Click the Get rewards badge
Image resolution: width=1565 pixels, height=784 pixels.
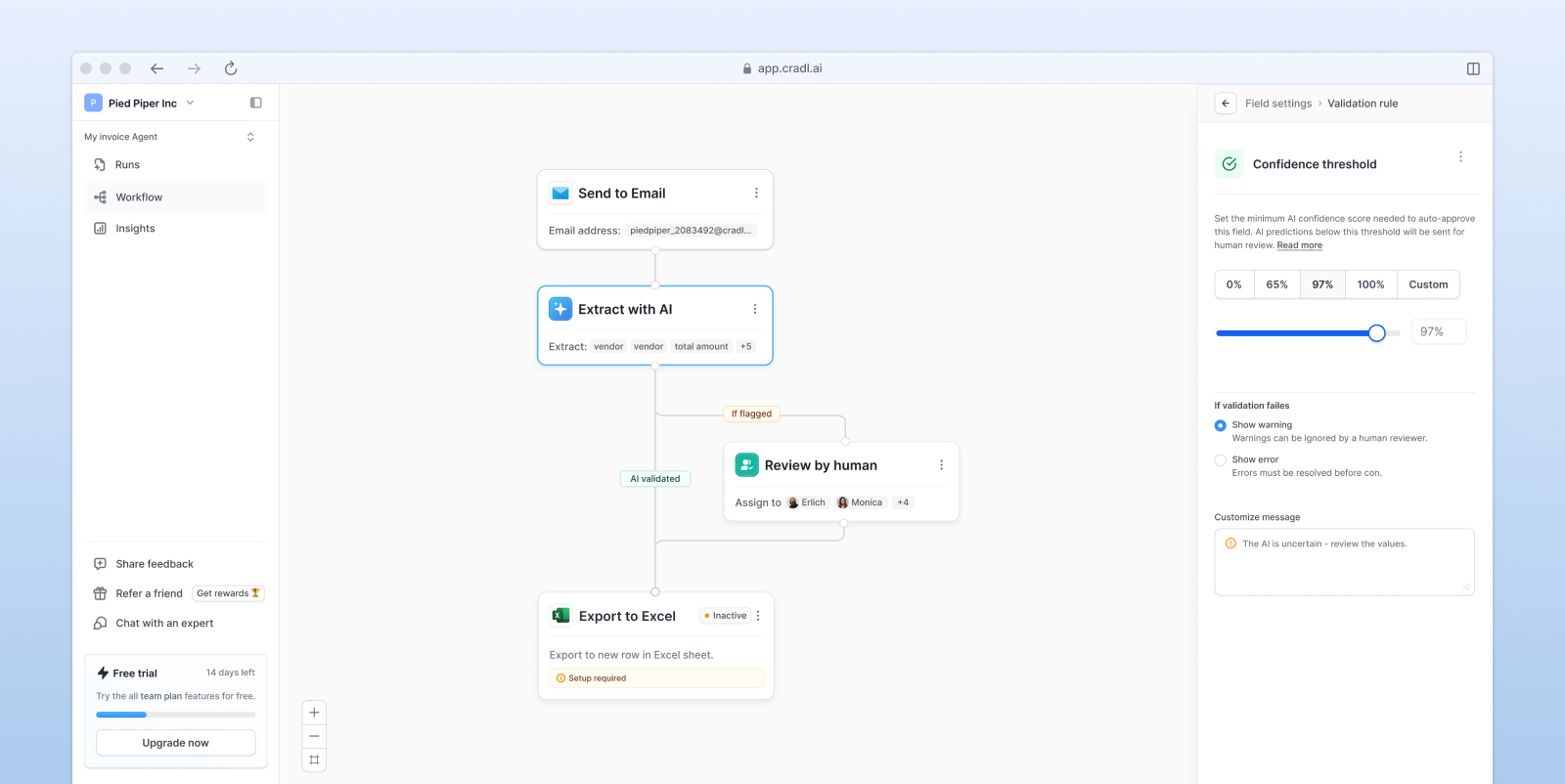tap(229, 593)
